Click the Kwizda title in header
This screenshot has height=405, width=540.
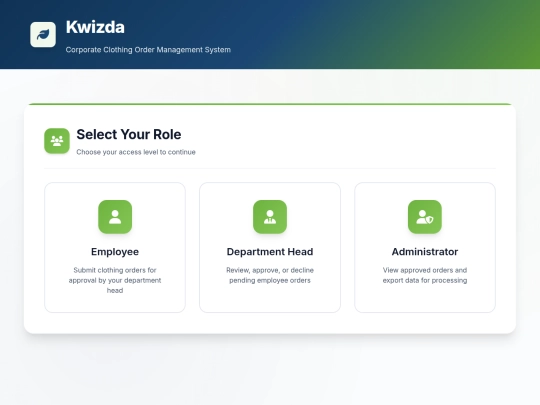tap(95, 27)
